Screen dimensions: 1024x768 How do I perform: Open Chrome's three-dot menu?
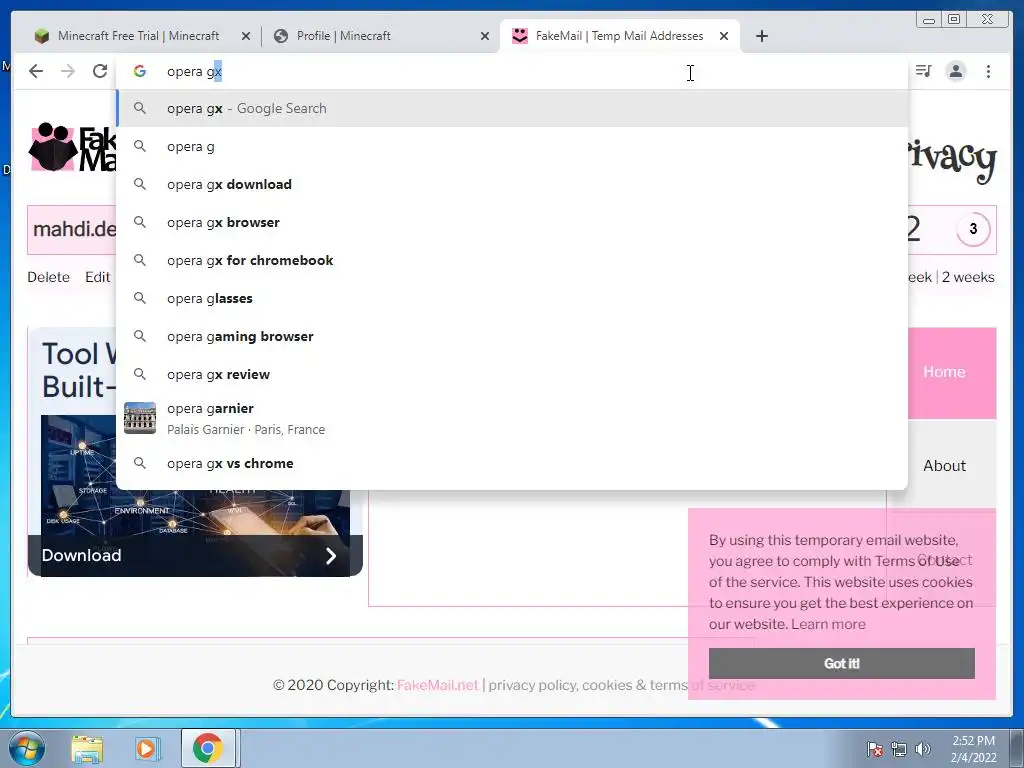coord(988,71)
